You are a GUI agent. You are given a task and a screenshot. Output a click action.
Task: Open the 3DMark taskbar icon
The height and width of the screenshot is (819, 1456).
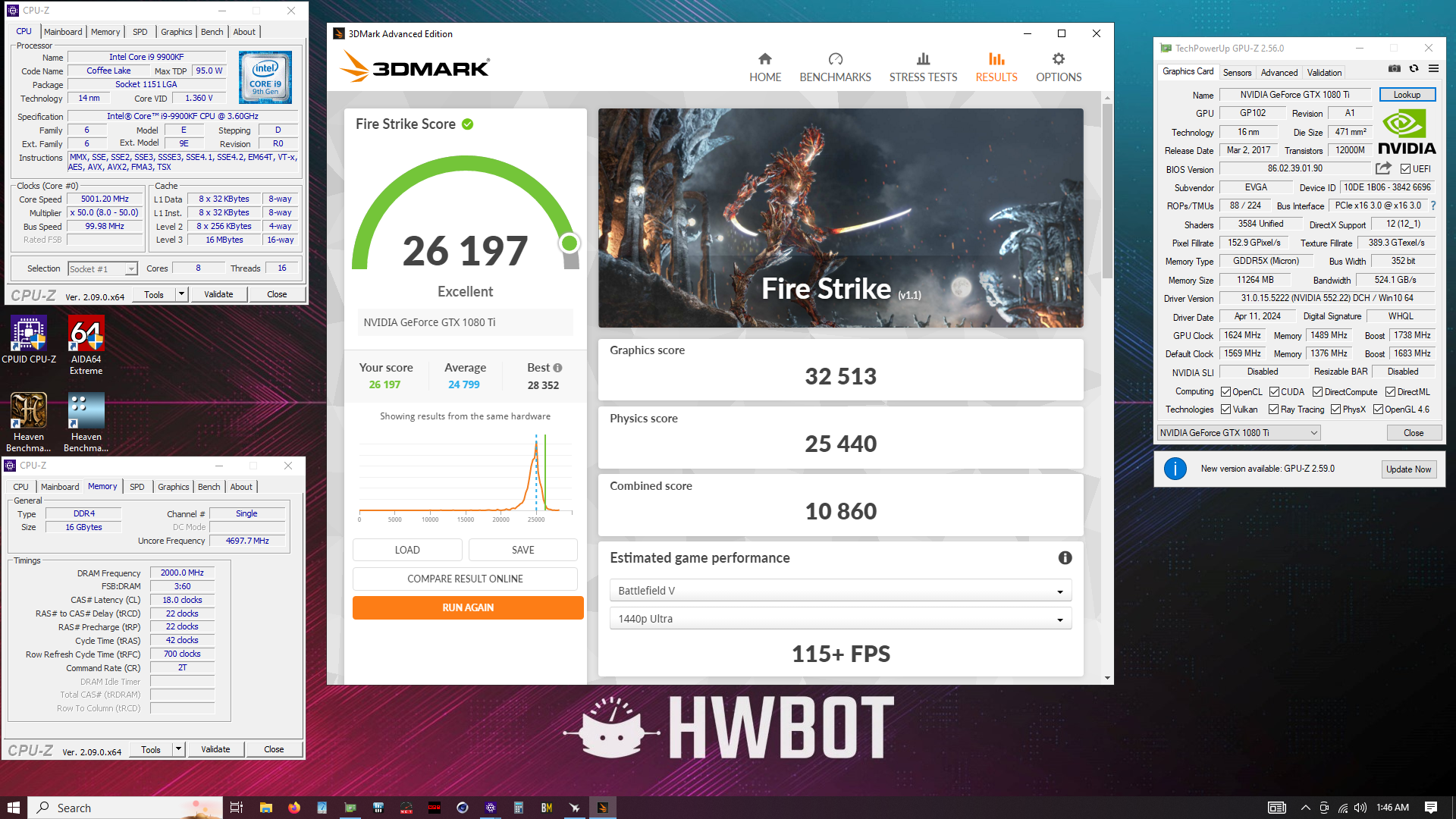(x=603, y=808)
